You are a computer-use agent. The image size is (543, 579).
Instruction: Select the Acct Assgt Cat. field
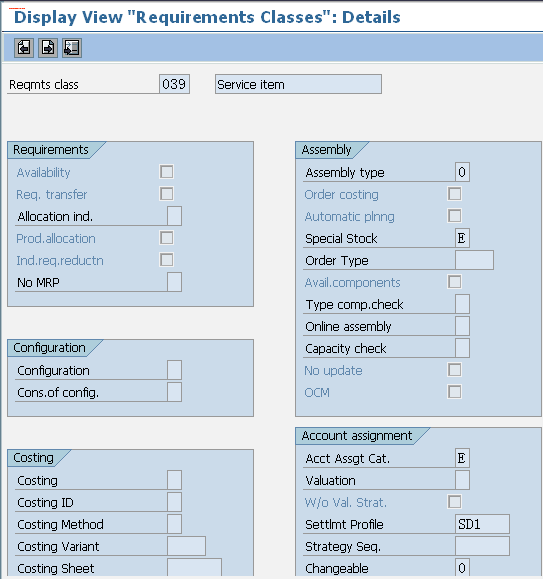(462, 458)
